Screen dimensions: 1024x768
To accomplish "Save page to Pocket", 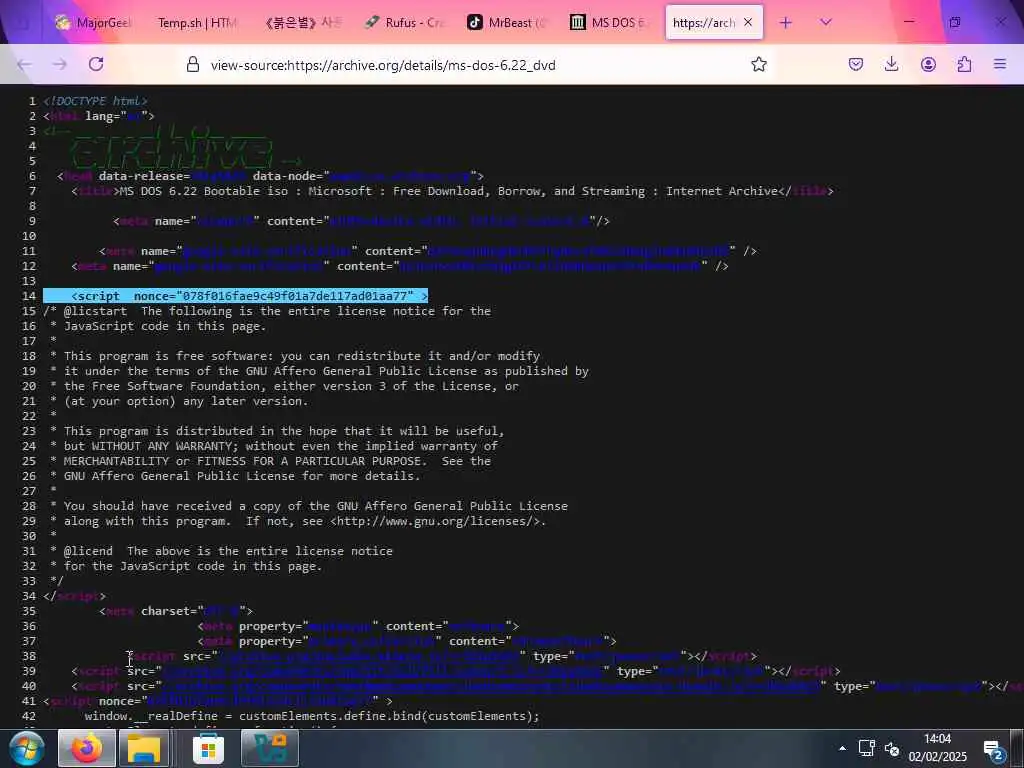I will pos(856,64).
